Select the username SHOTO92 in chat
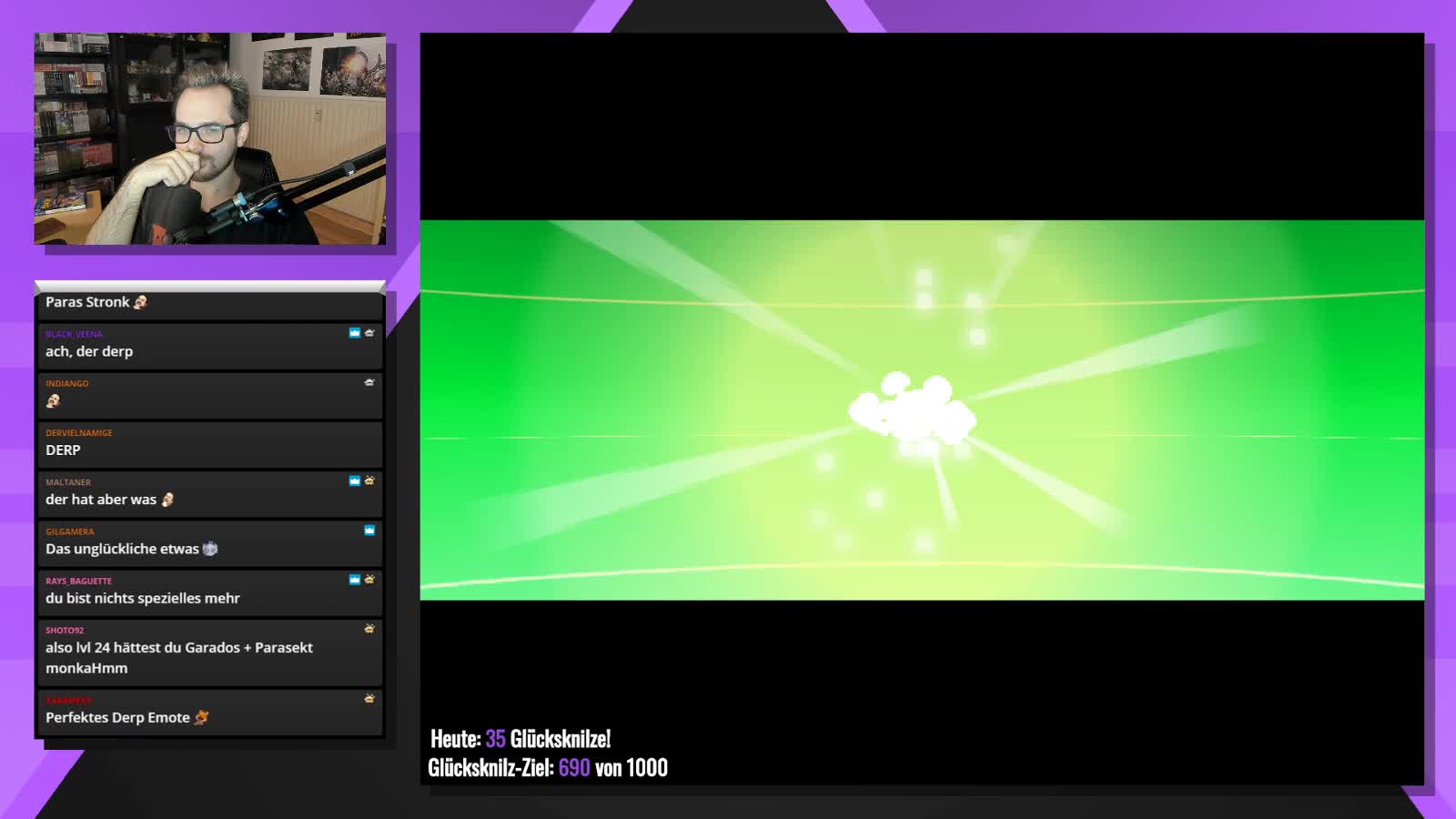The width and height of the screenshot is (1456, 819). (x=65, y=630)
